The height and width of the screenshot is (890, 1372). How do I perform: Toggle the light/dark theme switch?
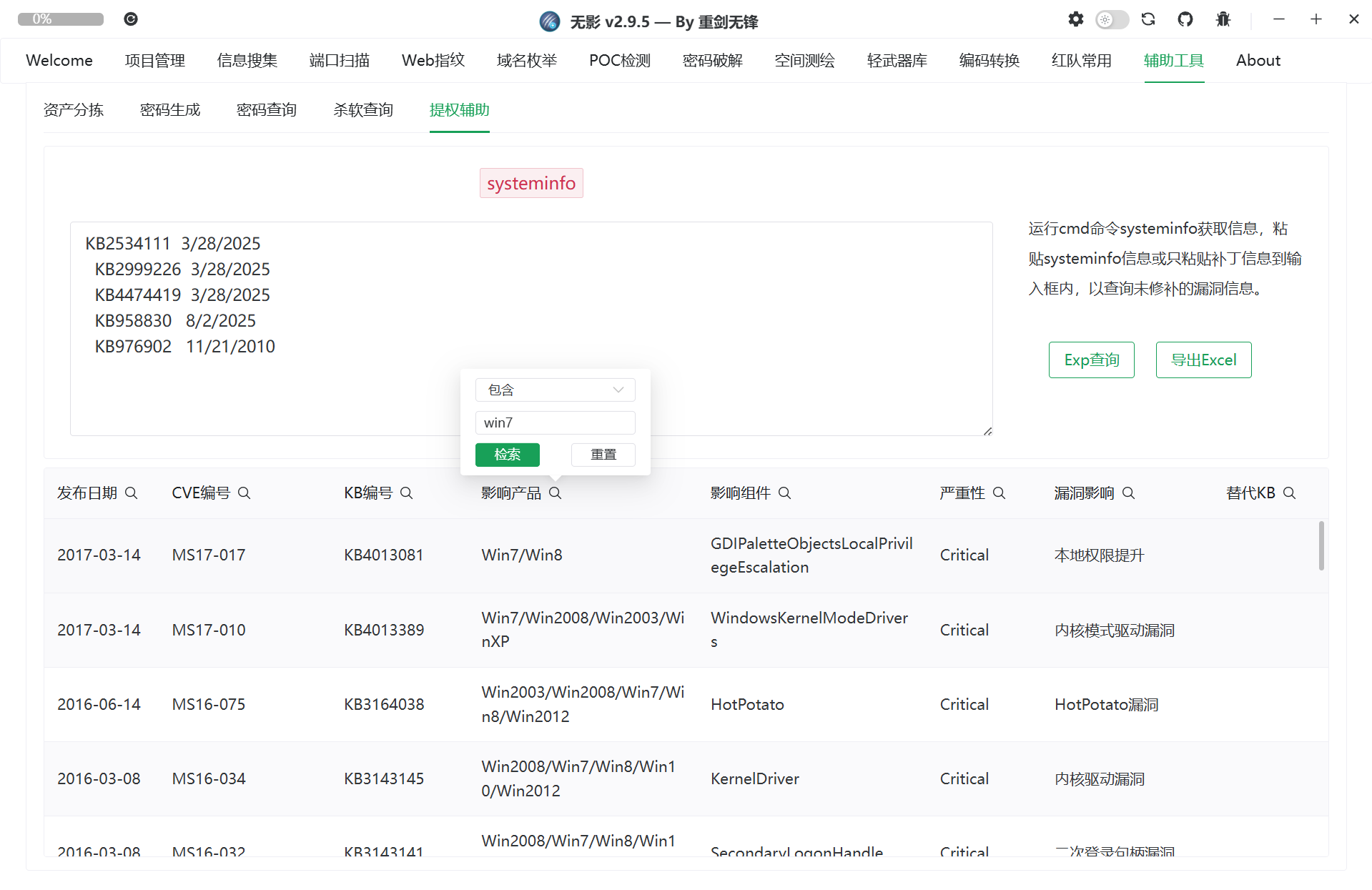(1112, 19)
